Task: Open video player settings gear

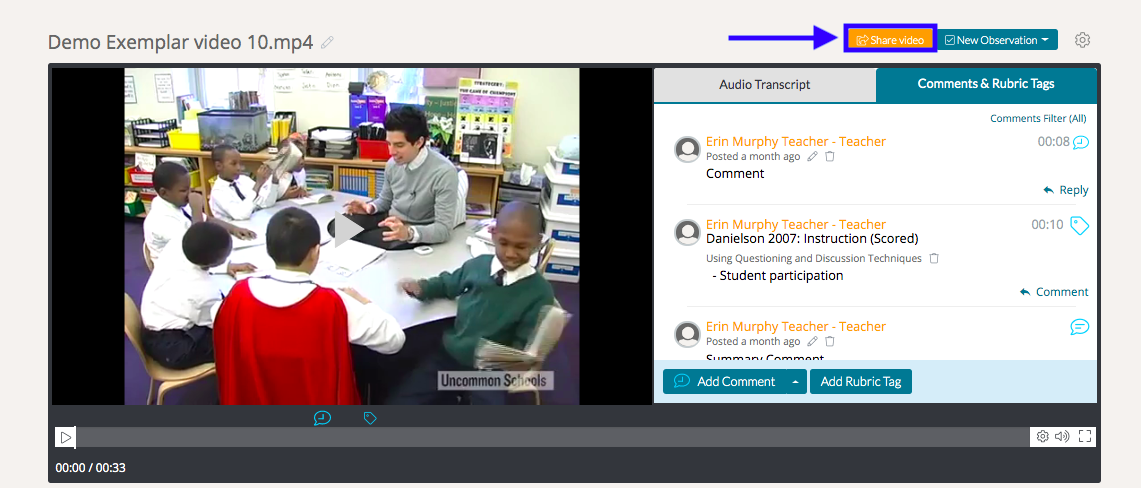Action: click(x=1043, y=437)
